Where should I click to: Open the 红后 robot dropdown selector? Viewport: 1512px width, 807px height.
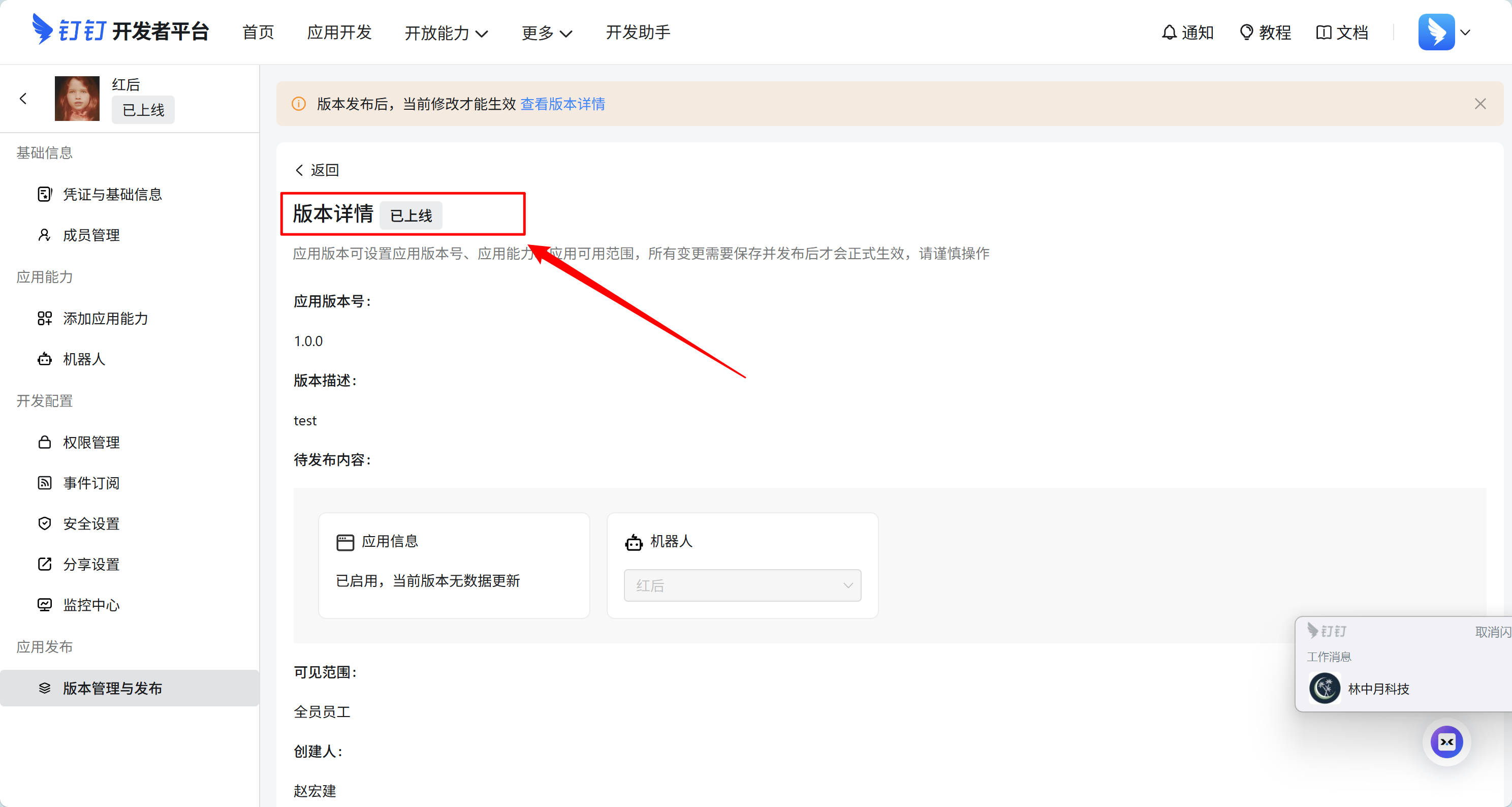[x=742, y=585]
